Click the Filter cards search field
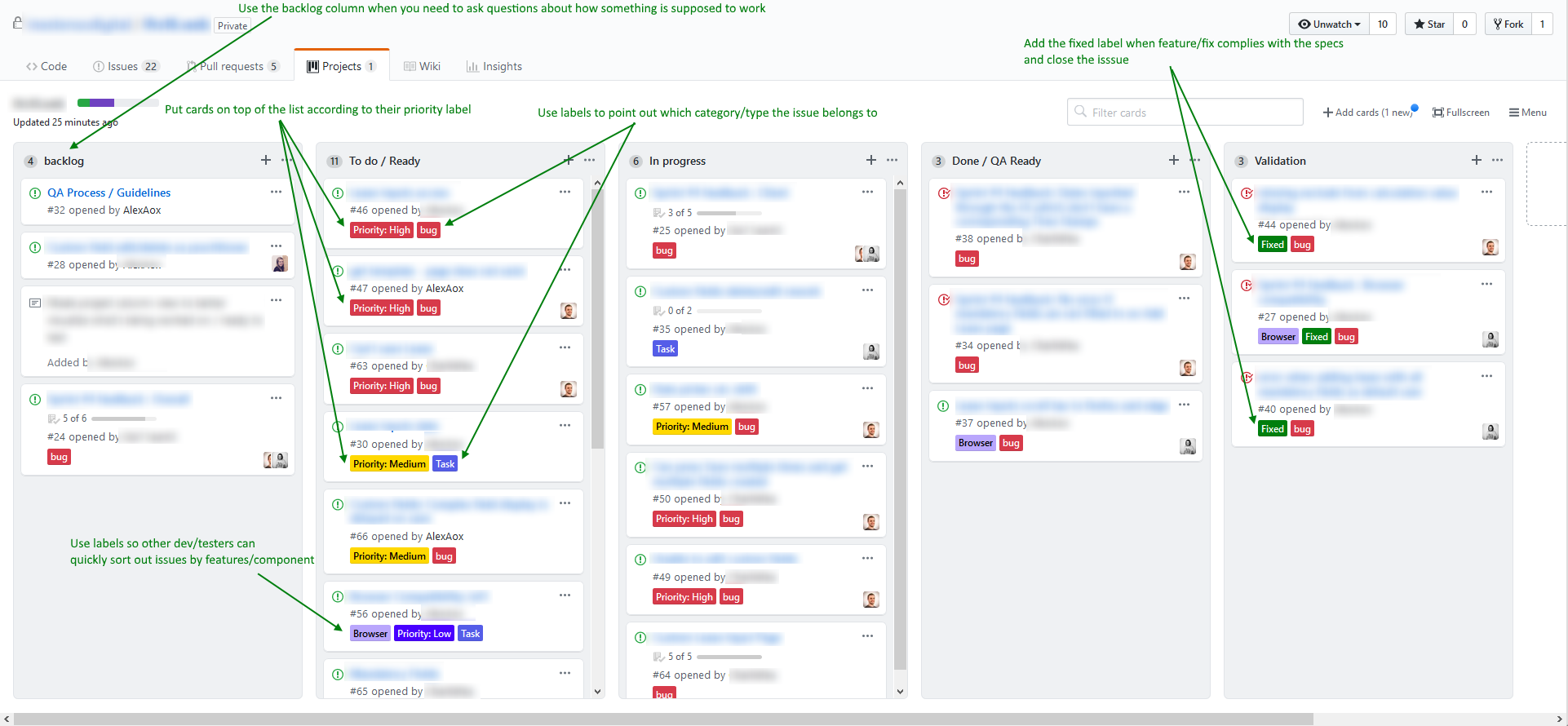Image resolution: width=1568 pixels, height=726 pixels. [1185, 112]
